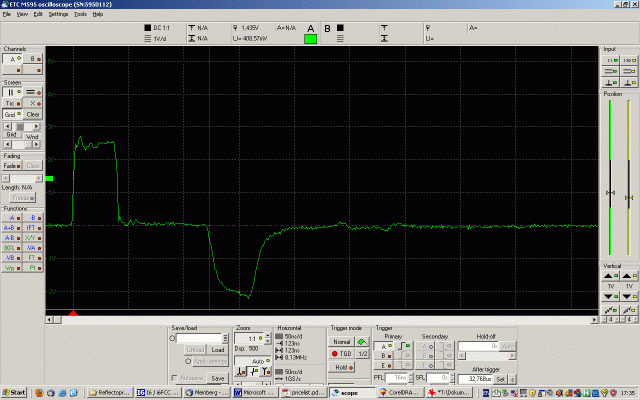Click the Clear screen button

pyautogui.click(x=33, y=114)
